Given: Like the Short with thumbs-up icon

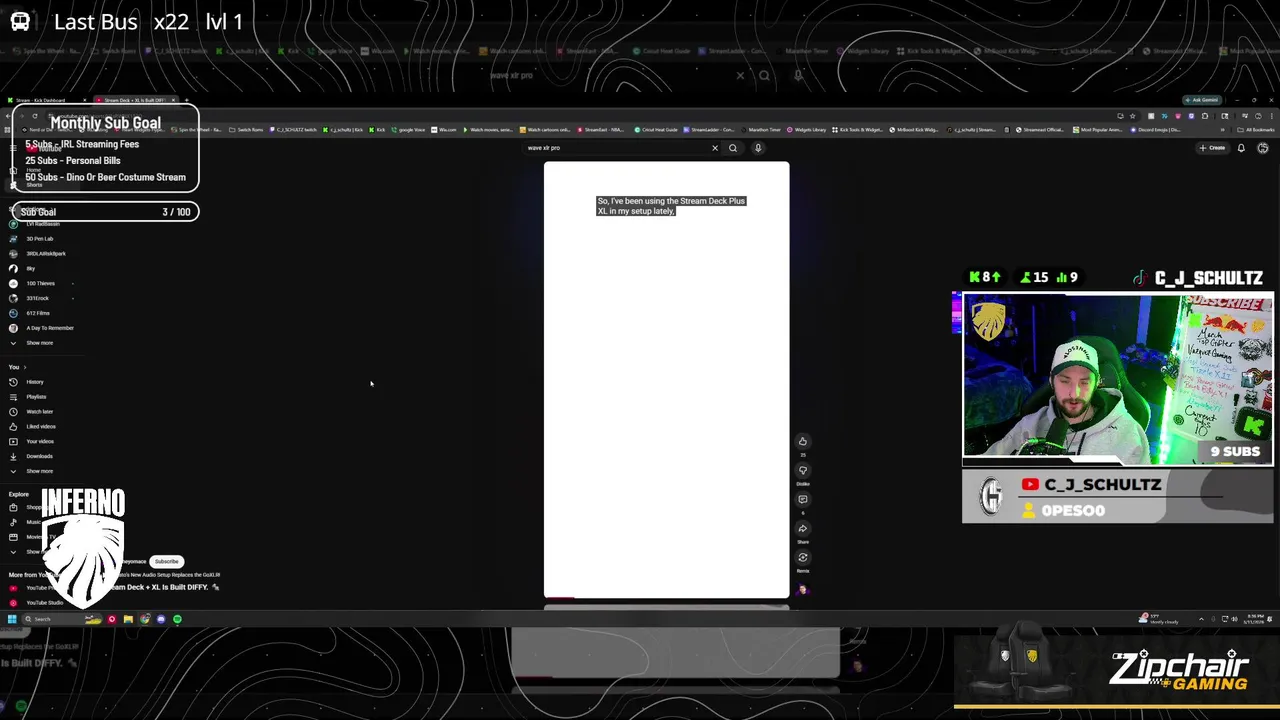Looking at the screenshot, I should click(x=802, y=441).
